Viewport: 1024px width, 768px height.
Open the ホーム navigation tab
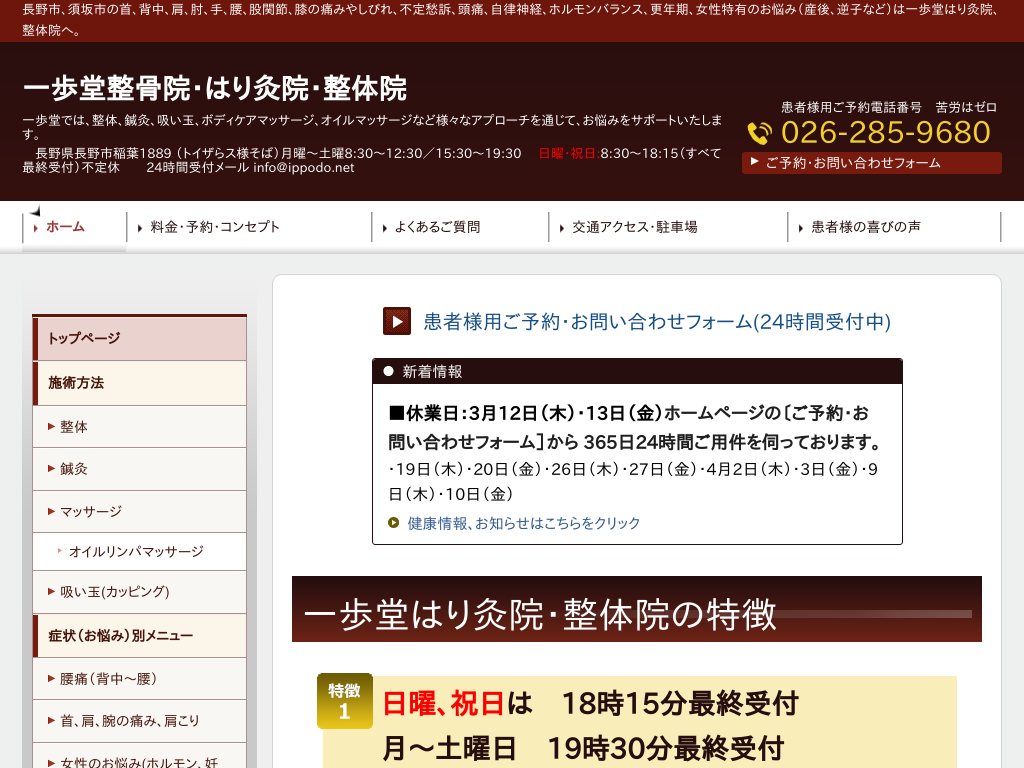[x=65, y=227]
